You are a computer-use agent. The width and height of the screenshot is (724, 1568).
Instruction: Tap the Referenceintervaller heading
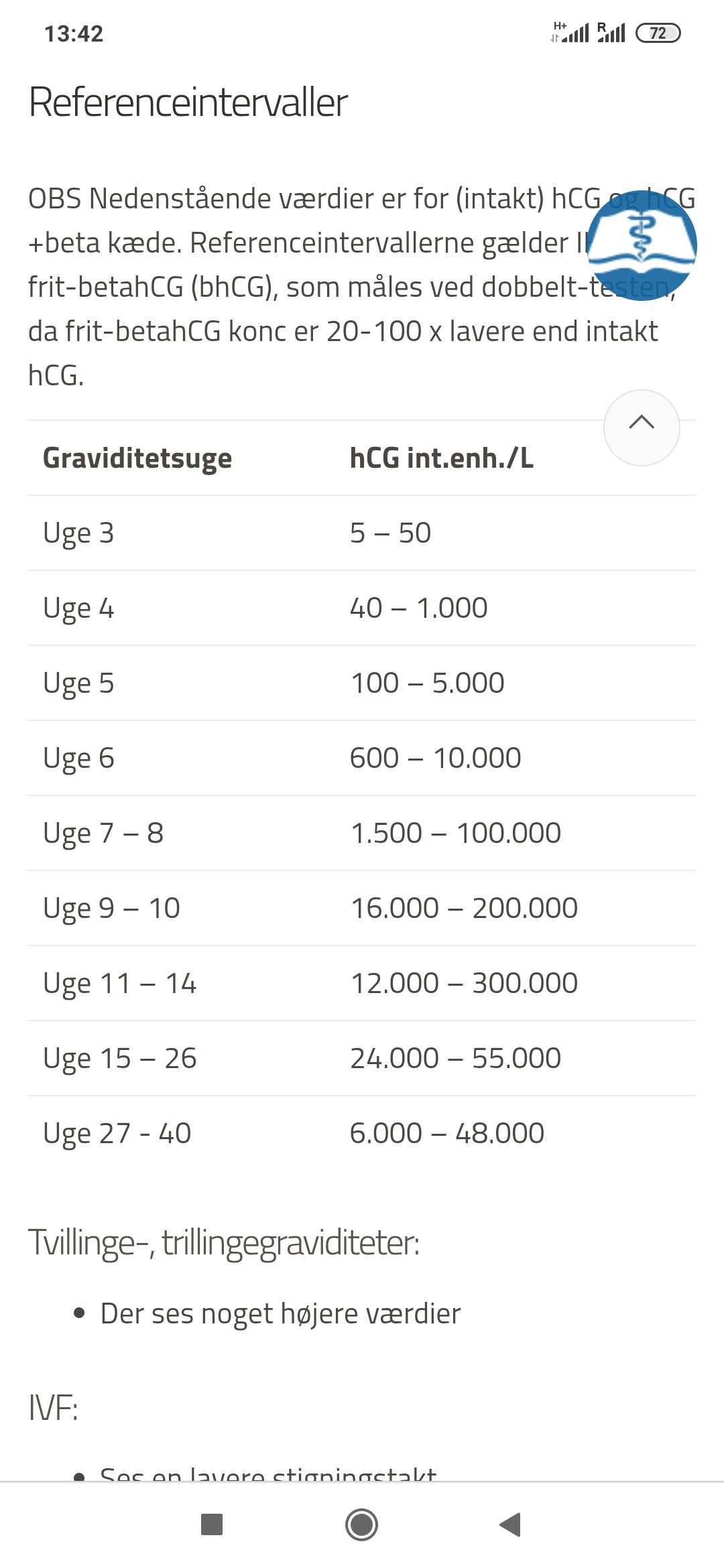pos(188,103)
